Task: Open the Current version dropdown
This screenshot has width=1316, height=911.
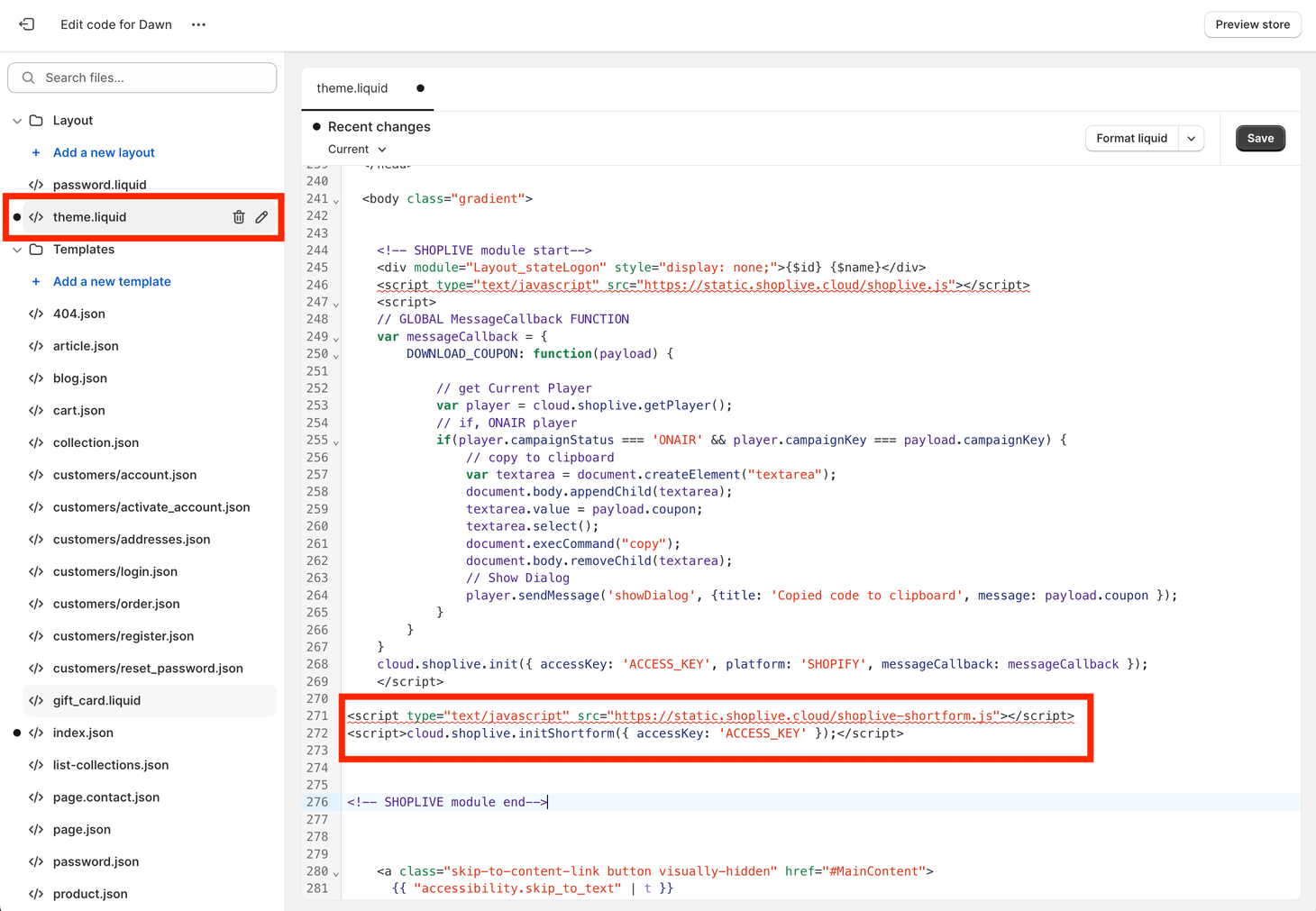Action: pyautogui.click(x=357, y=150)
